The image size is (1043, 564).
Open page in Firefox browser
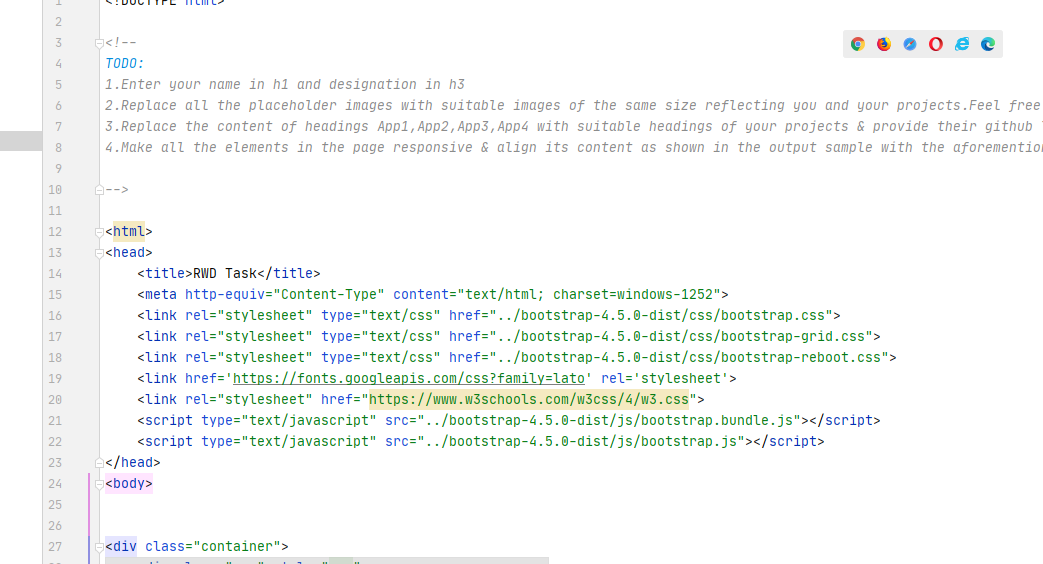pos(884,45)
